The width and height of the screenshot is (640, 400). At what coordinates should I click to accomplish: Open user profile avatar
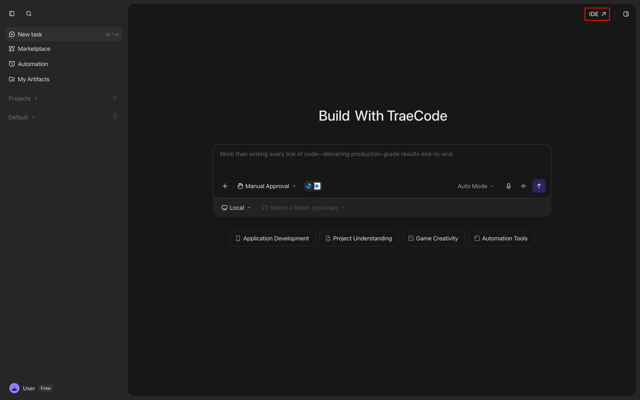click(14, 388)
